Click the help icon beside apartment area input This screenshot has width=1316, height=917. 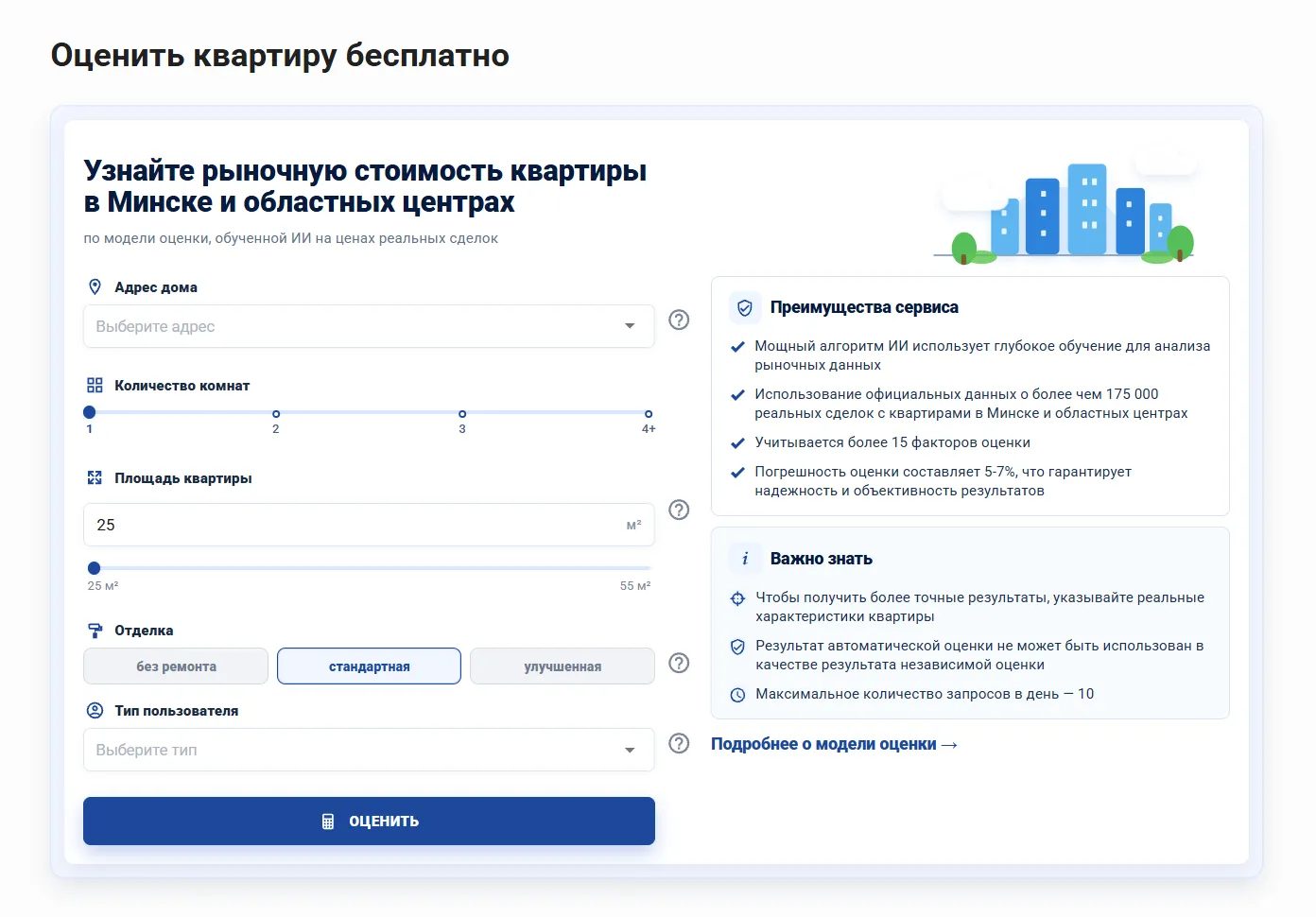click(679, 510)
